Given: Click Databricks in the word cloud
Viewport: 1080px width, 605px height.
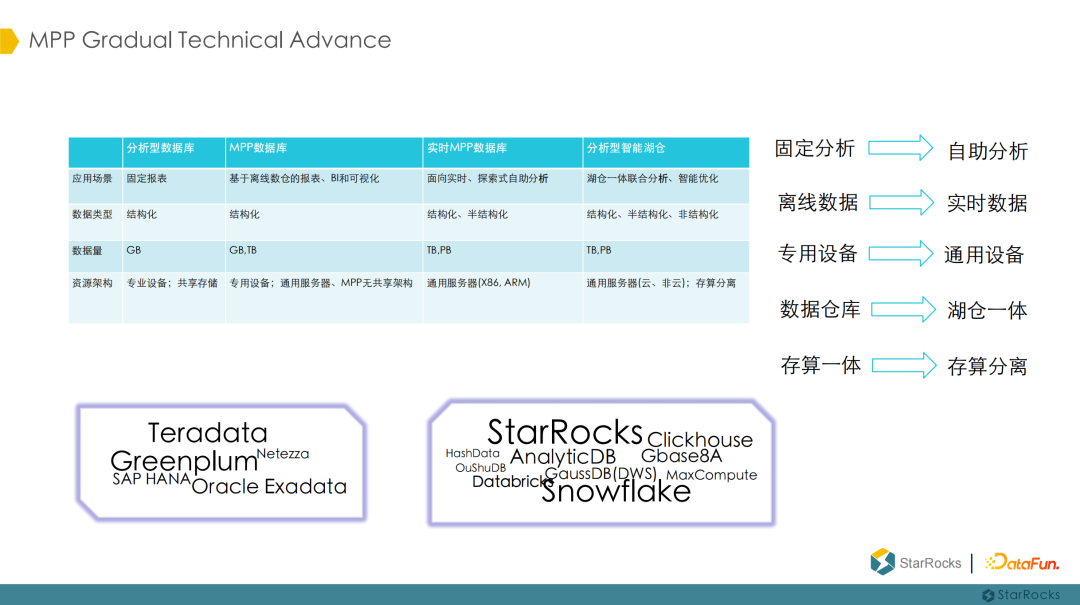Looking at the screenshot, I should 513,482.
